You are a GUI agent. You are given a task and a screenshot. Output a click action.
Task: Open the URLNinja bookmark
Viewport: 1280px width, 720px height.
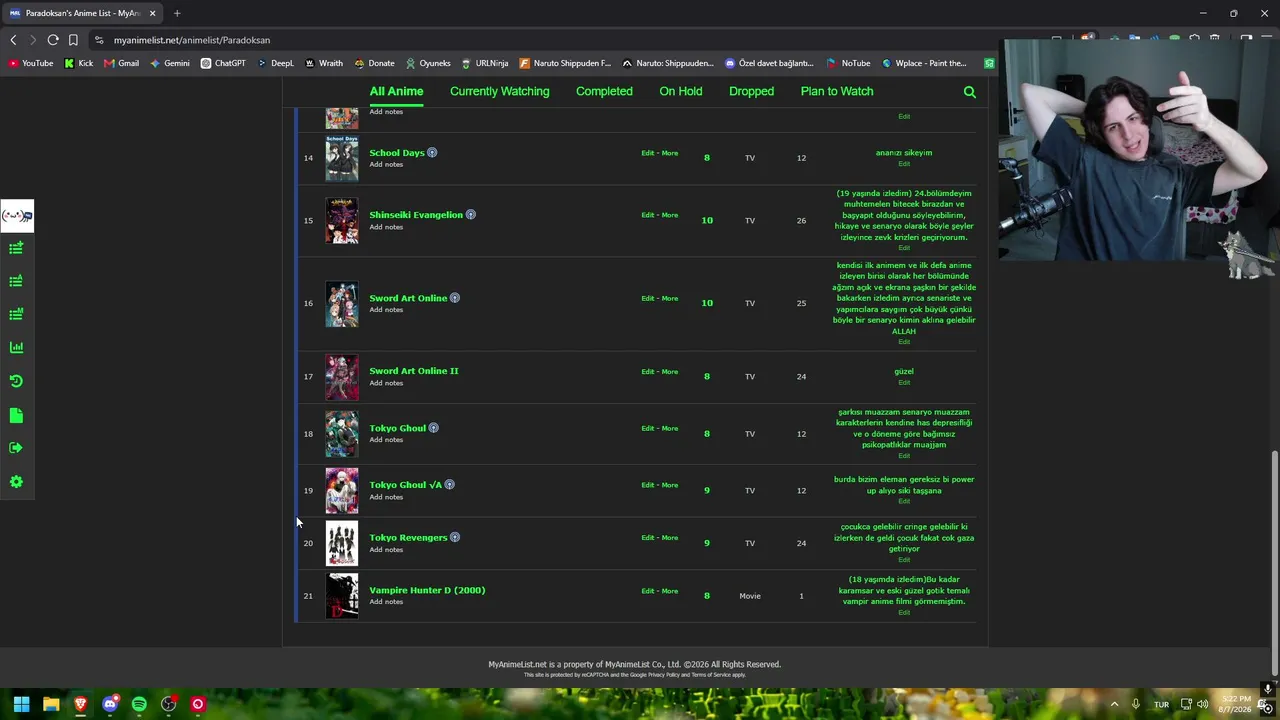point(484,63)
